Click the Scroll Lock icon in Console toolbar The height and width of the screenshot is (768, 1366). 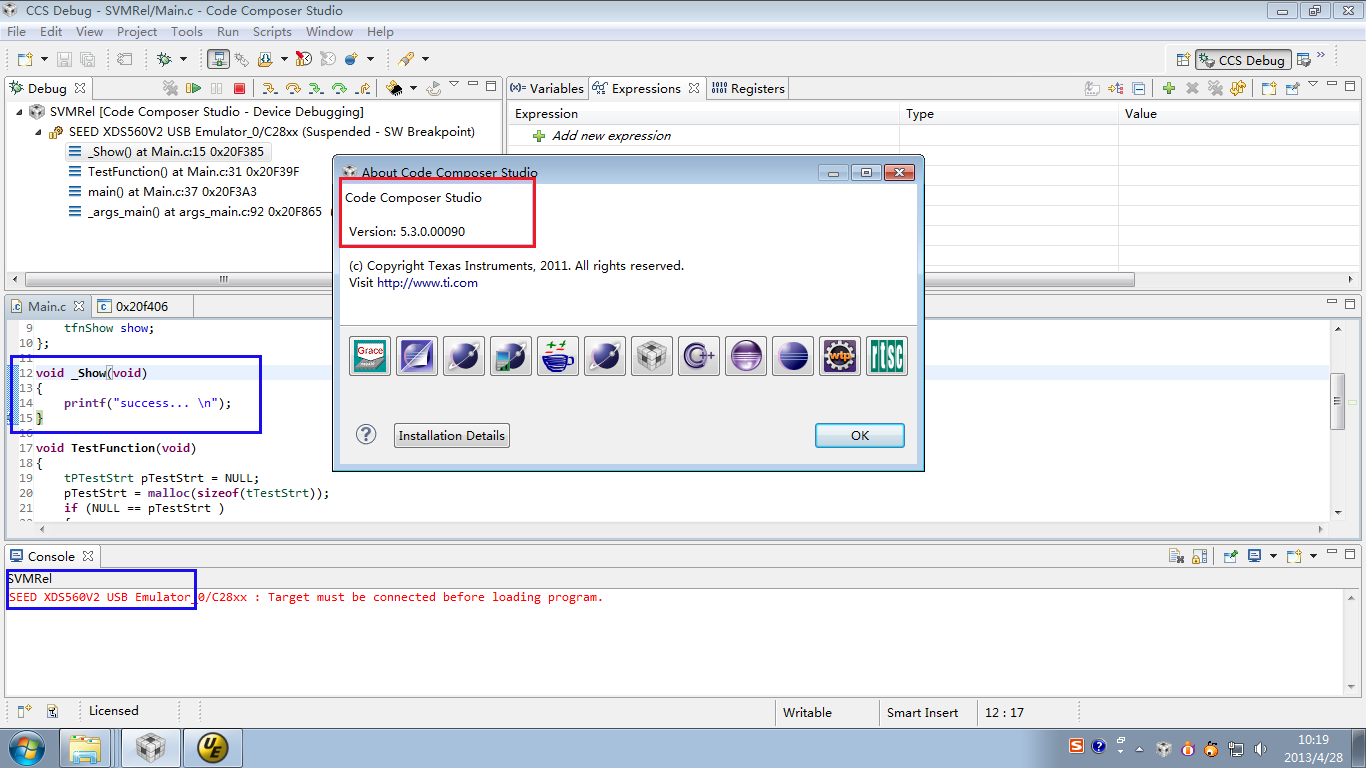(x=1200, y=556)
